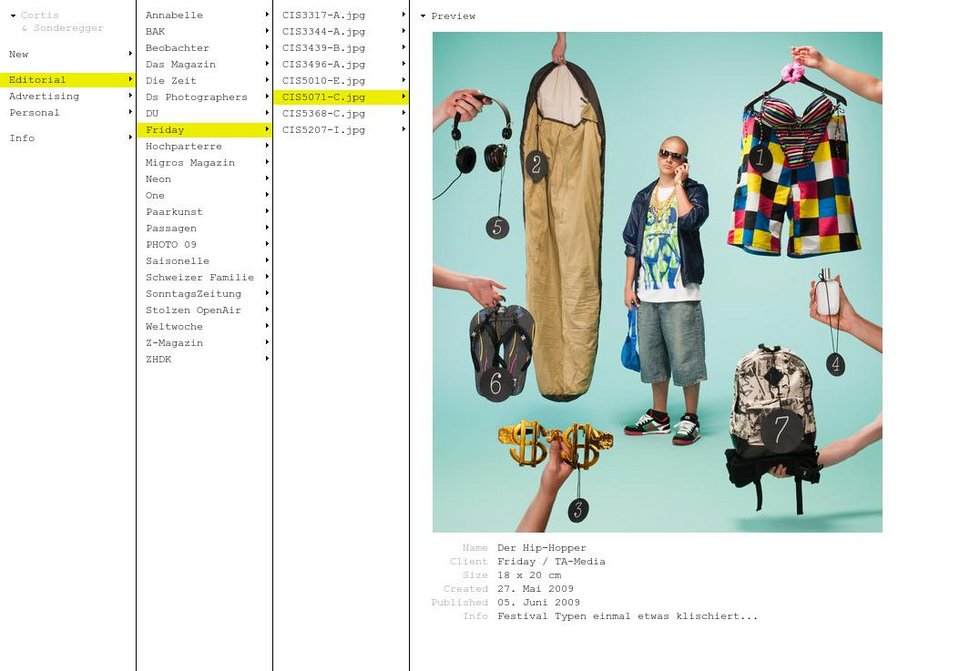This screenshot has width=980, height=671.
Task: Open the Z-Magazin client folder
Action: click(174, 343)
